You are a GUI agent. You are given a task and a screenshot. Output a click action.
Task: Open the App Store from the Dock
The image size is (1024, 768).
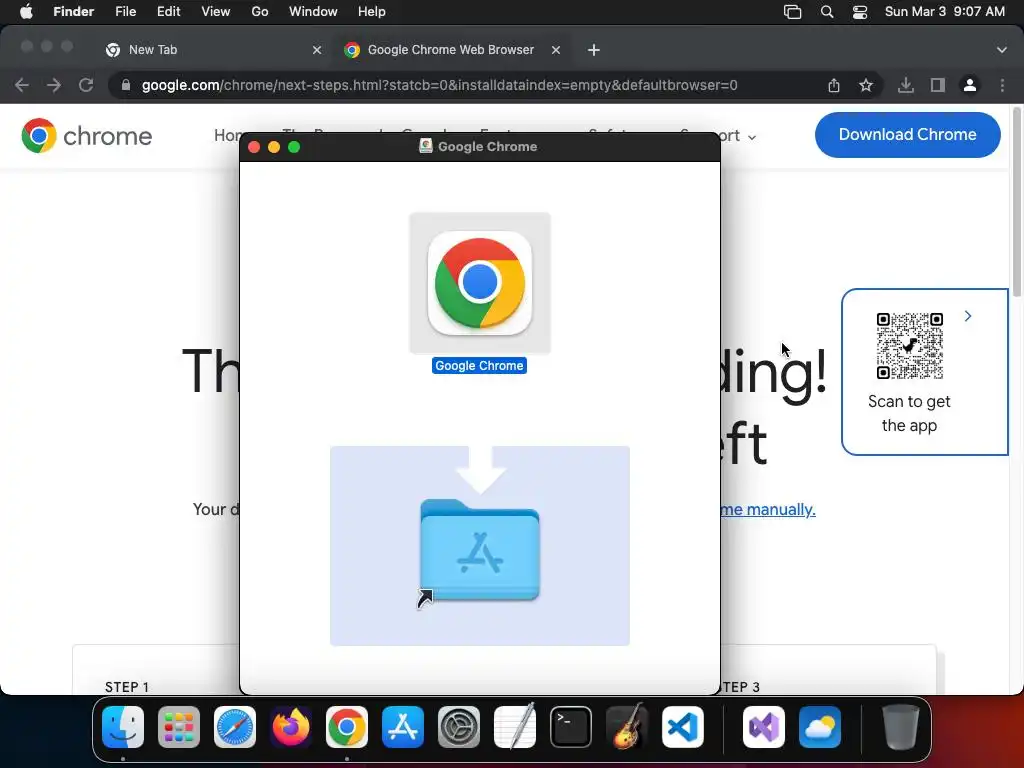pos(403,727)
